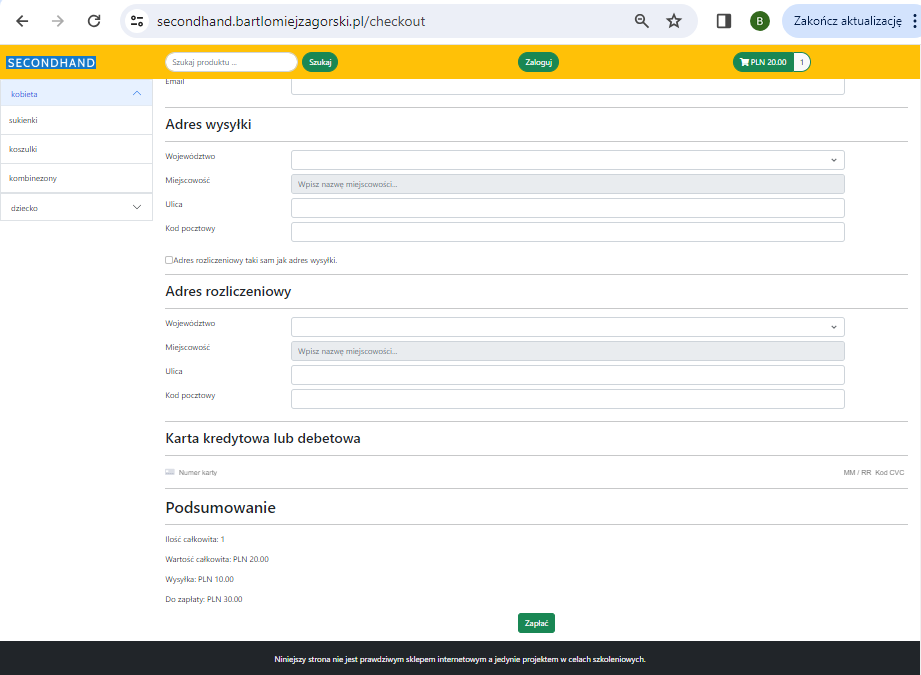The width and height of the screenshot is (921, 675).
Task: Click the Adres rozliczeniowy heading
Action: tap(228, 291)
